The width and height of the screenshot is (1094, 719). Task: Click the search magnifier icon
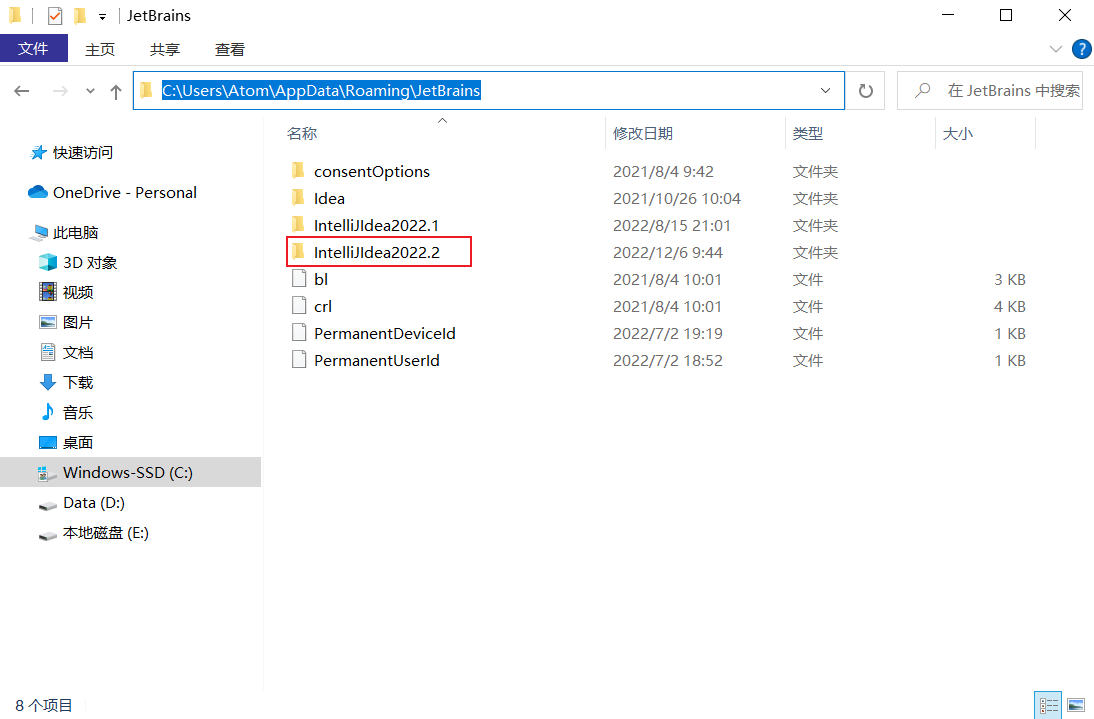922,91
